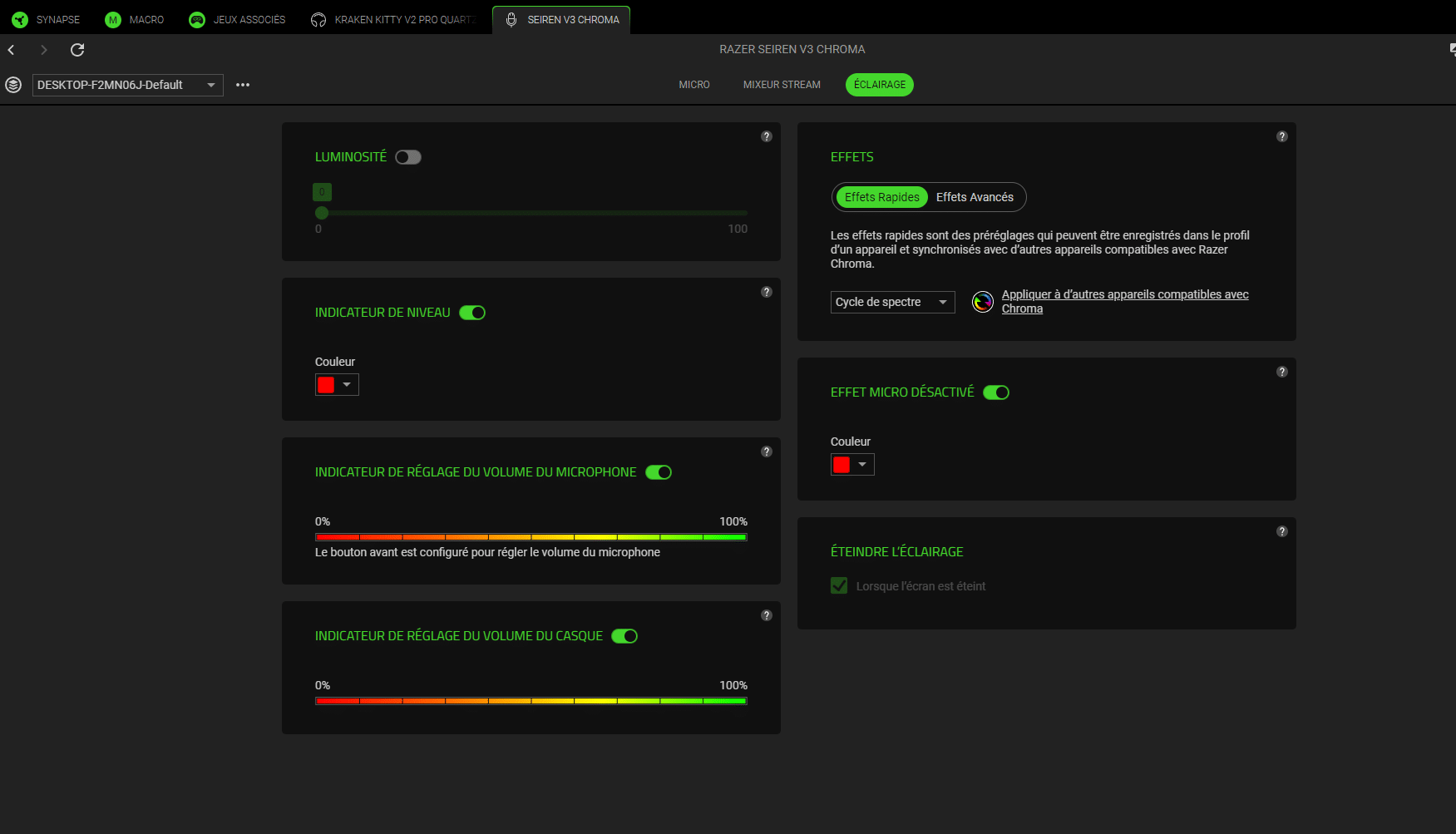The height and width of the screenshot is (834, 1456).
Task: Expand Indicateur de niveau color dropdown arrow
Action: click(347, 384)
